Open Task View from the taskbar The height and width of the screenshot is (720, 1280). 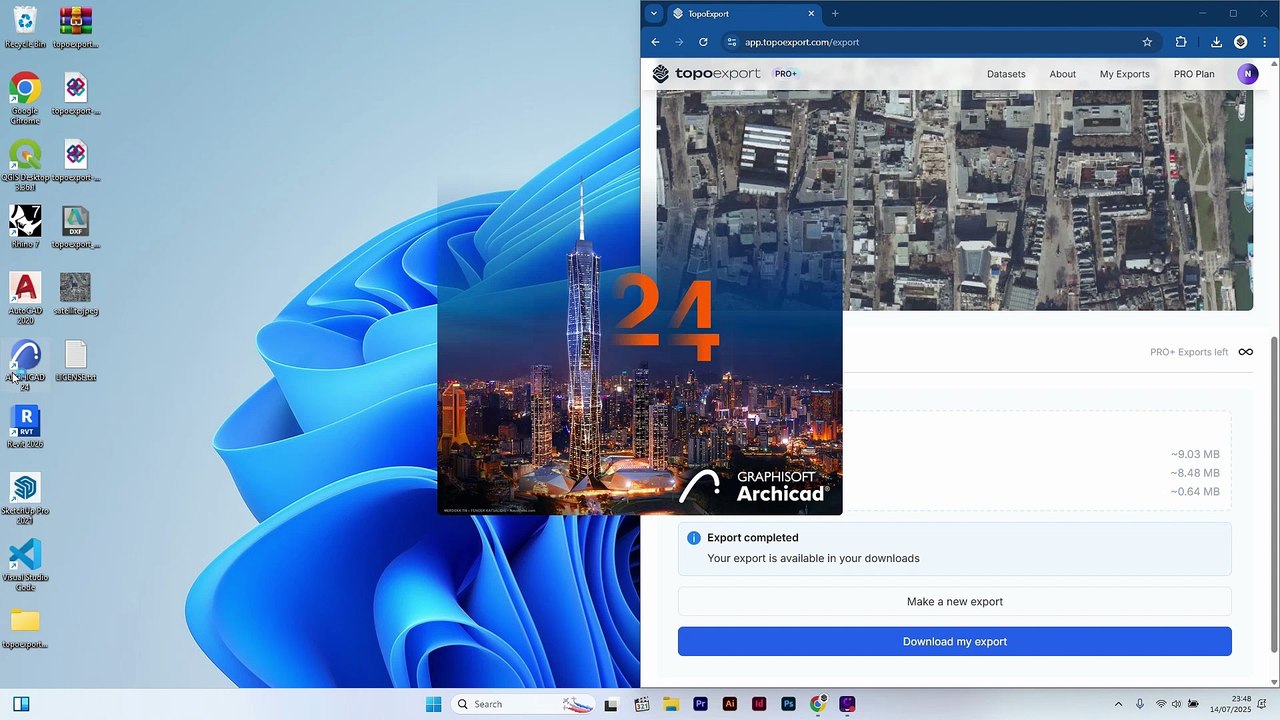point(611,704)
